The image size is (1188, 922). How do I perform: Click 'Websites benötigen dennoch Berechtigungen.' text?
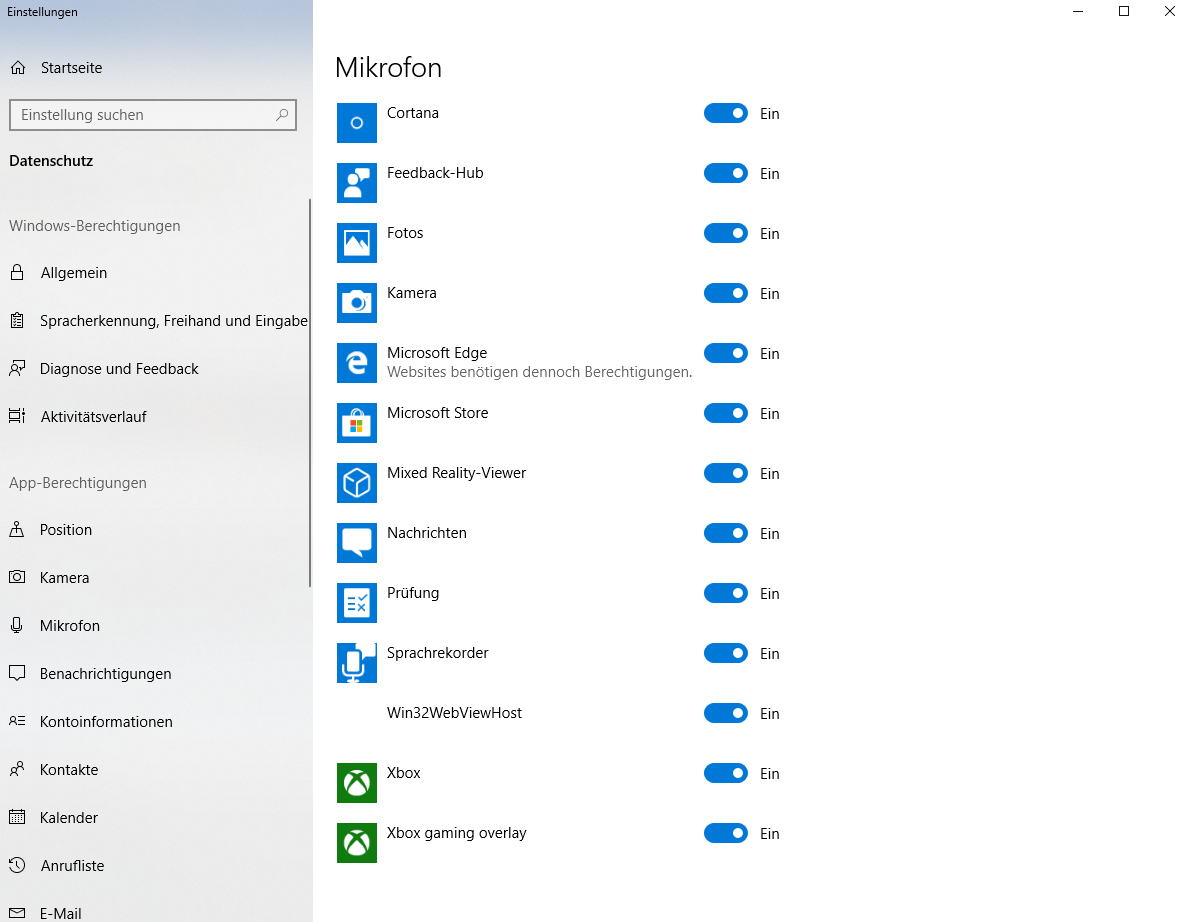(x=539, y=372)
